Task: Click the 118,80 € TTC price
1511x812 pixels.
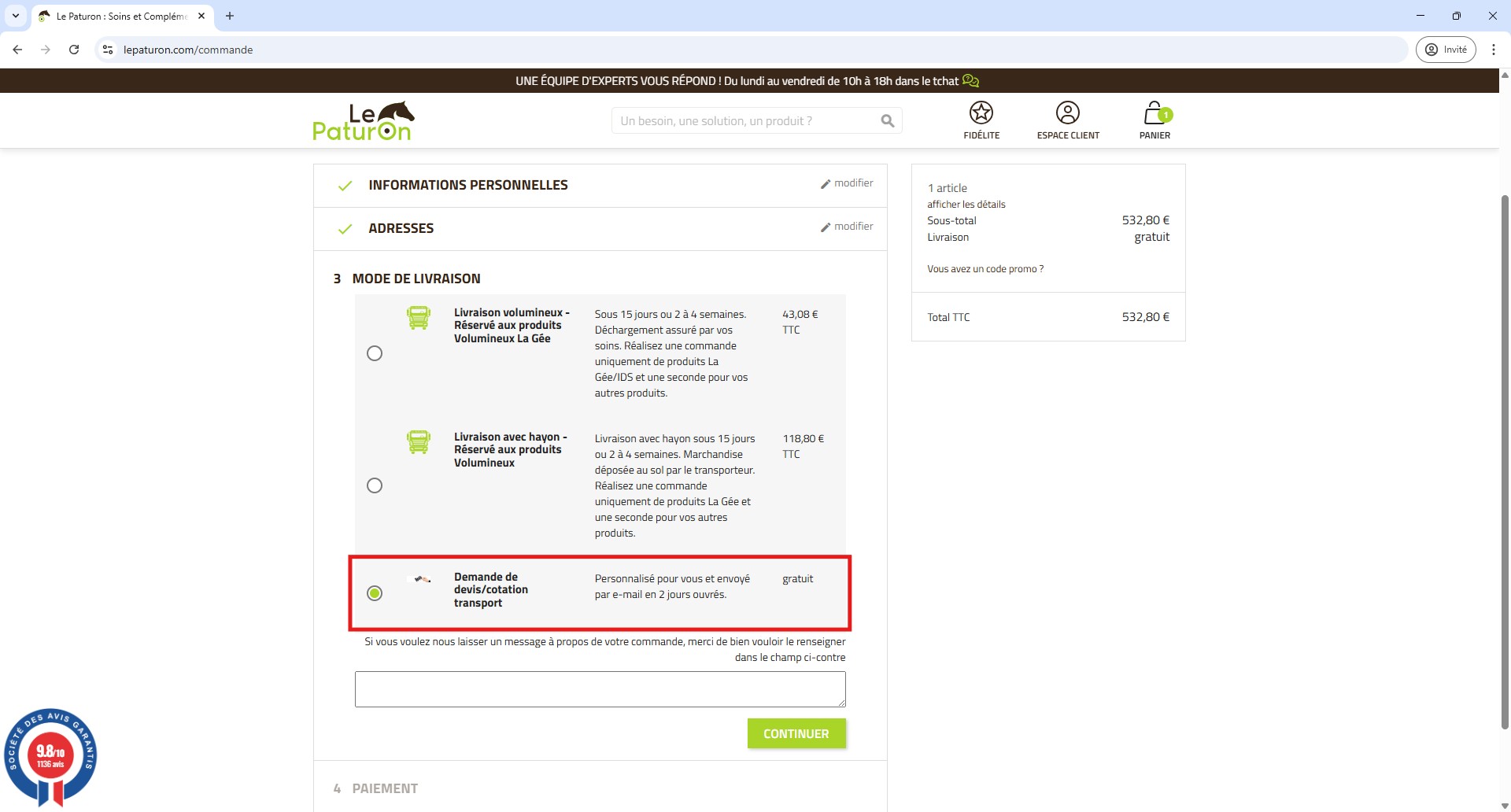Action: click(x=803, y=446)
